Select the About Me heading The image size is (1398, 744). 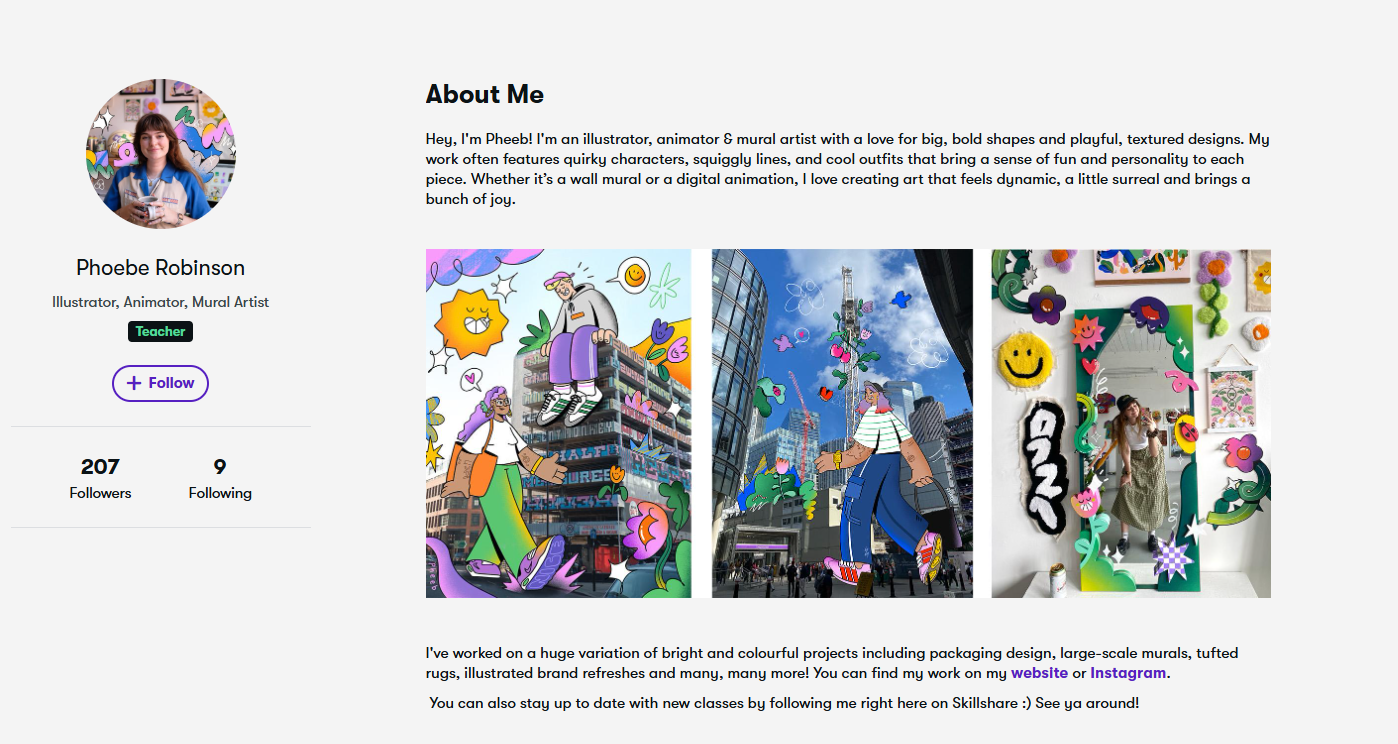(485, 94)
